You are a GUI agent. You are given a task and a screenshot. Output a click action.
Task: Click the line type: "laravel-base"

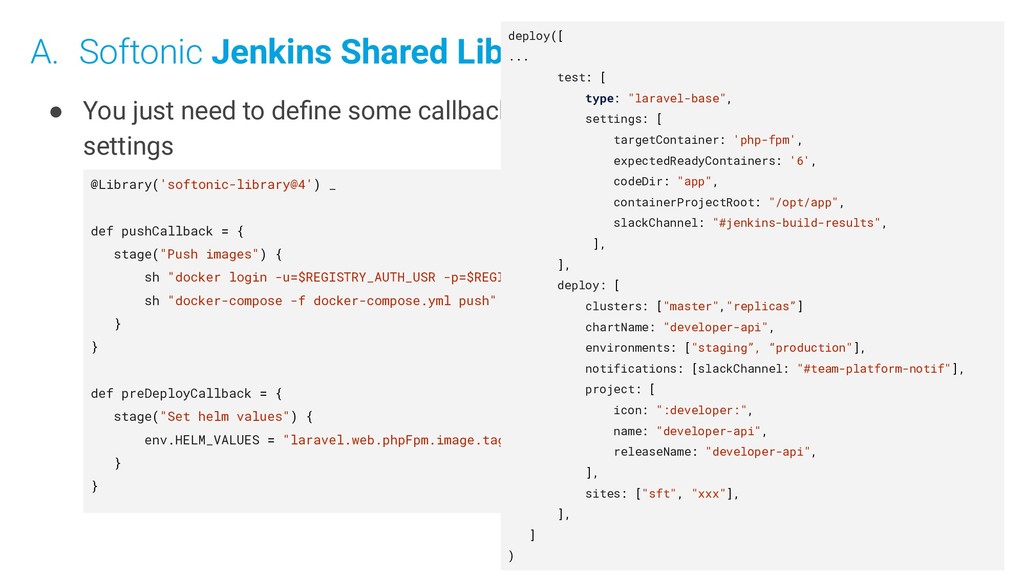point(658,99)
